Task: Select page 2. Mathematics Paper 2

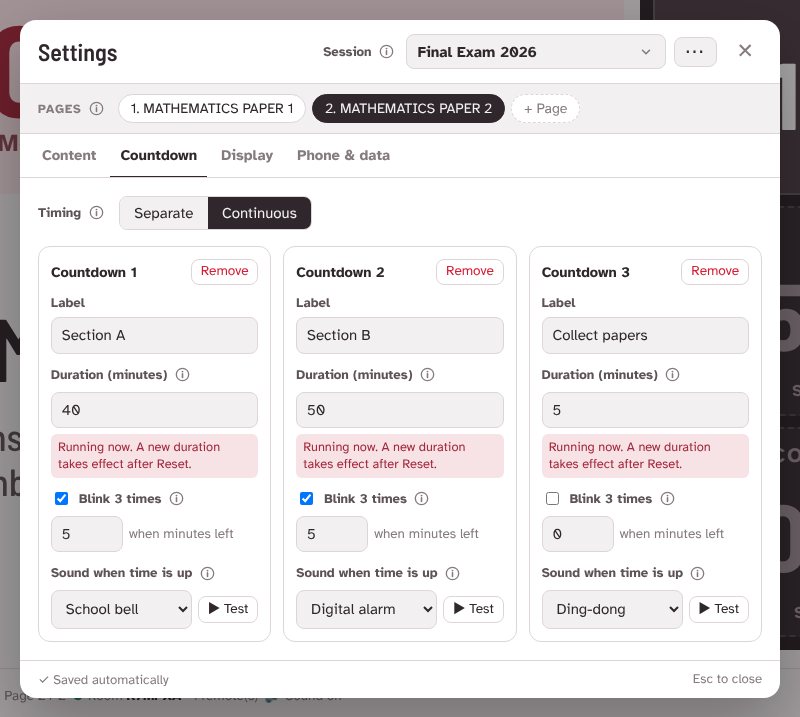Action: pyautogui.click(x=408, y=109)
